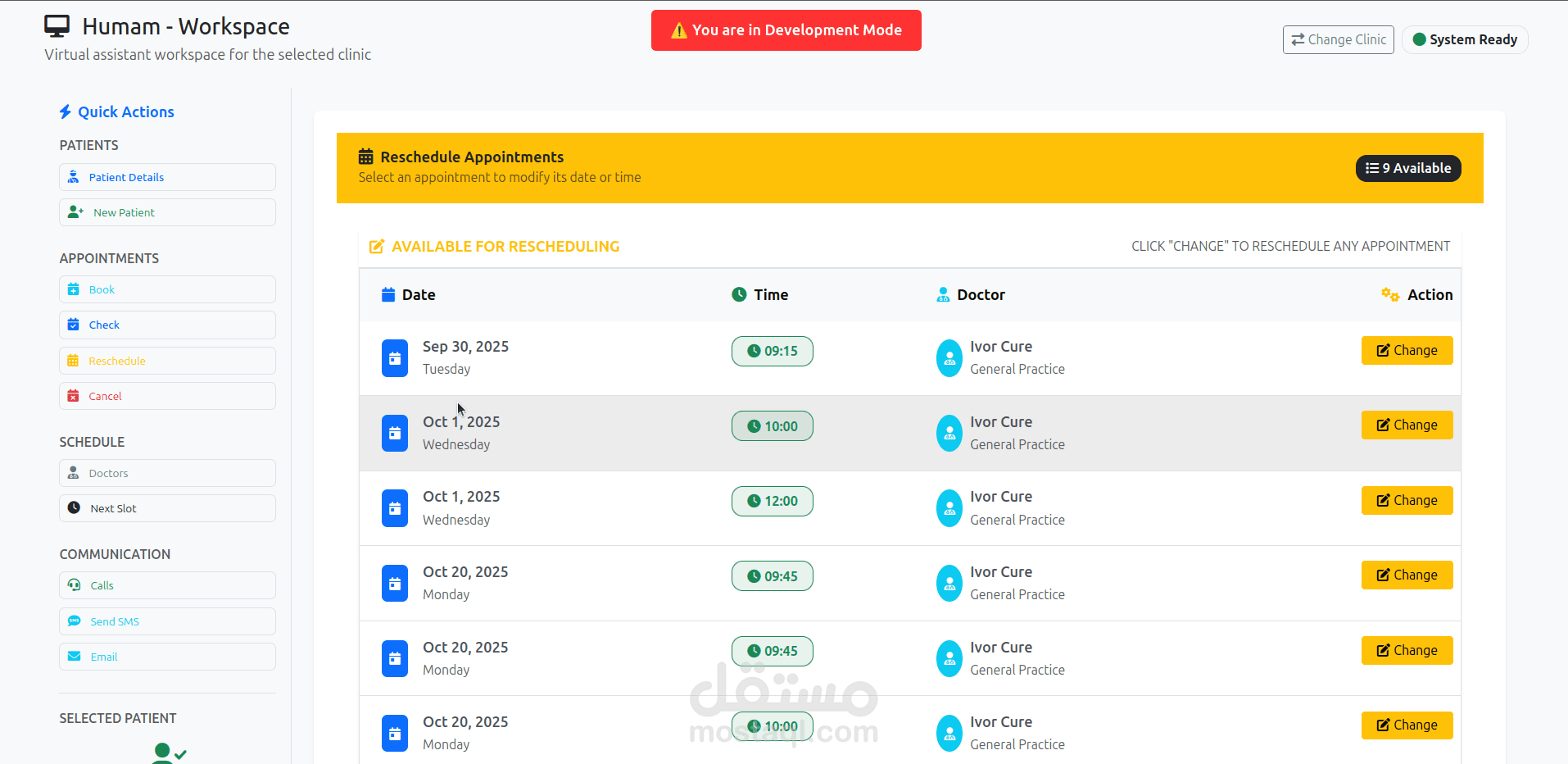This screenshot has height=764, width=1568.
Task: Click the Calls headset icon
Action: (74, 585)
